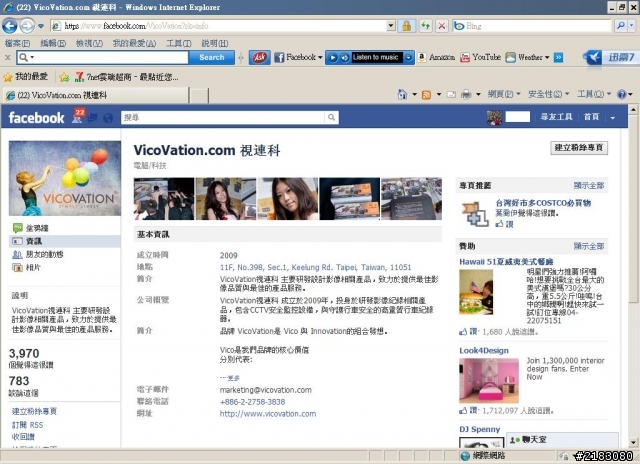Open the 安全性(S) command bar dropdown
This screenshot has height=464, width=640.
pos(548,95)
